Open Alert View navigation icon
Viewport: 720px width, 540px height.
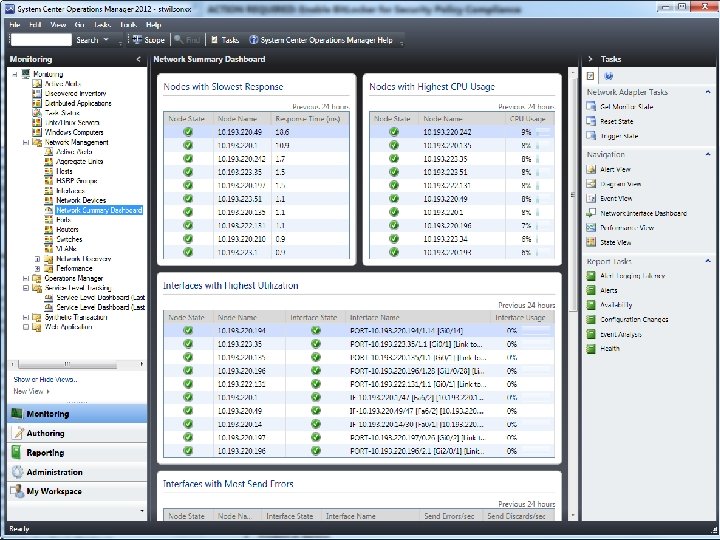pos(591,169)
